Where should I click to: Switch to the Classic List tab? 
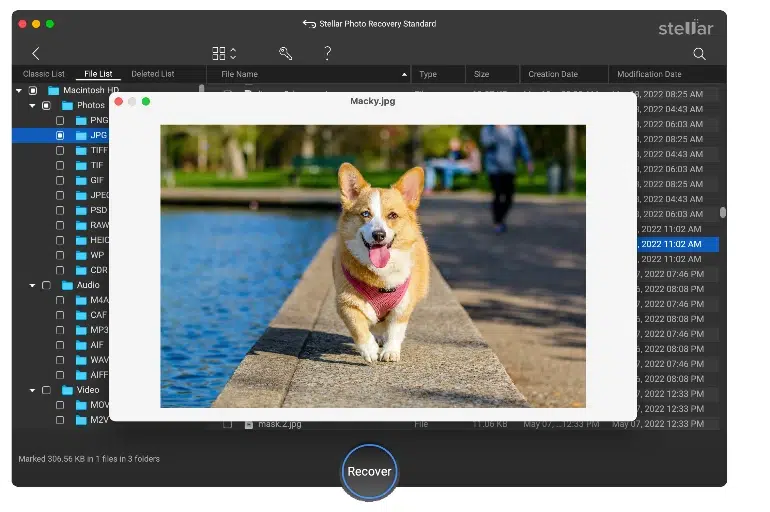(x=44, y=74)
